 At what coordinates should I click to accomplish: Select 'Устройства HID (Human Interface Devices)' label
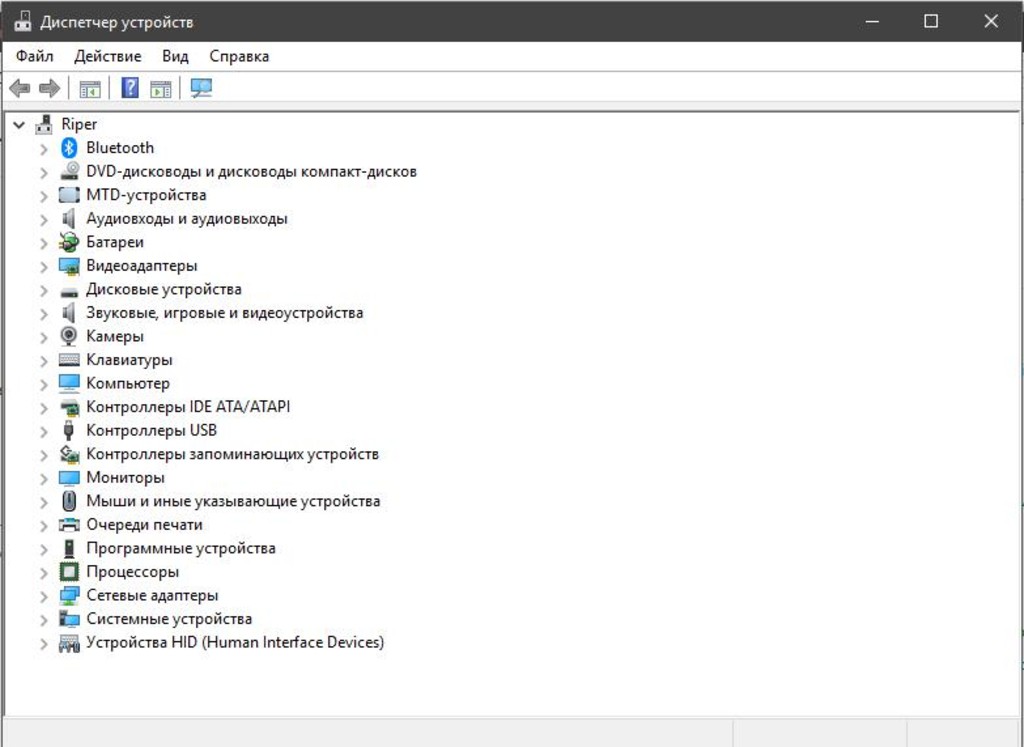coord(235,642)
